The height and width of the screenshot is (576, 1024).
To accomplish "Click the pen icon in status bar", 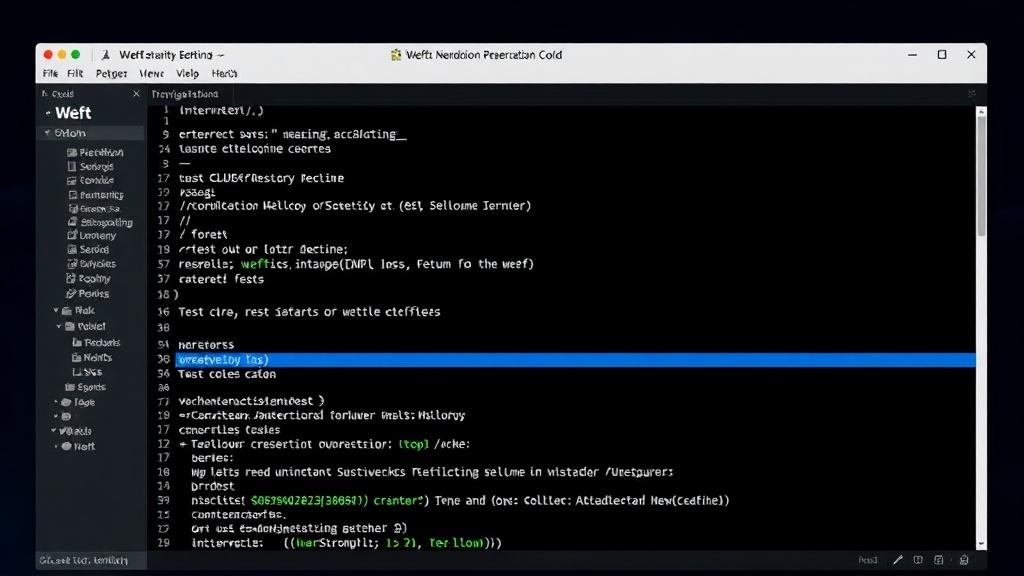I will point(898,560).
